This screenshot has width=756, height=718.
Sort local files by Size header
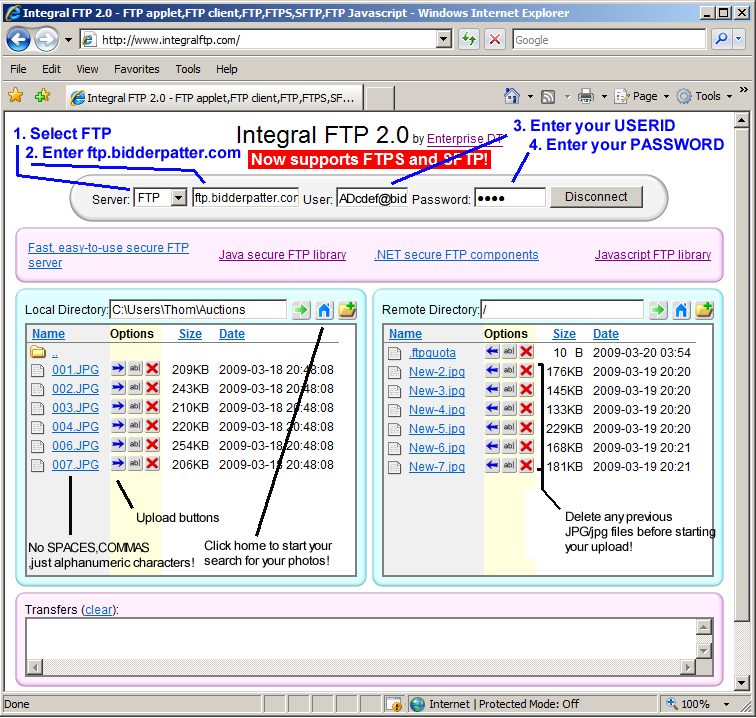190,334
